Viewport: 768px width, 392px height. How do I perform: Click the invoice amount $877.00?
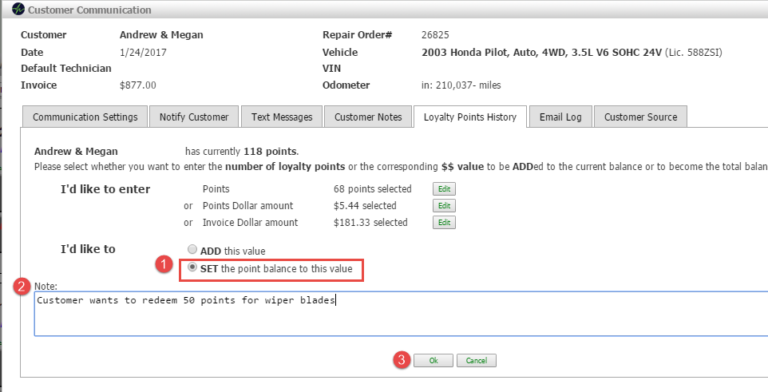(138, 85)
